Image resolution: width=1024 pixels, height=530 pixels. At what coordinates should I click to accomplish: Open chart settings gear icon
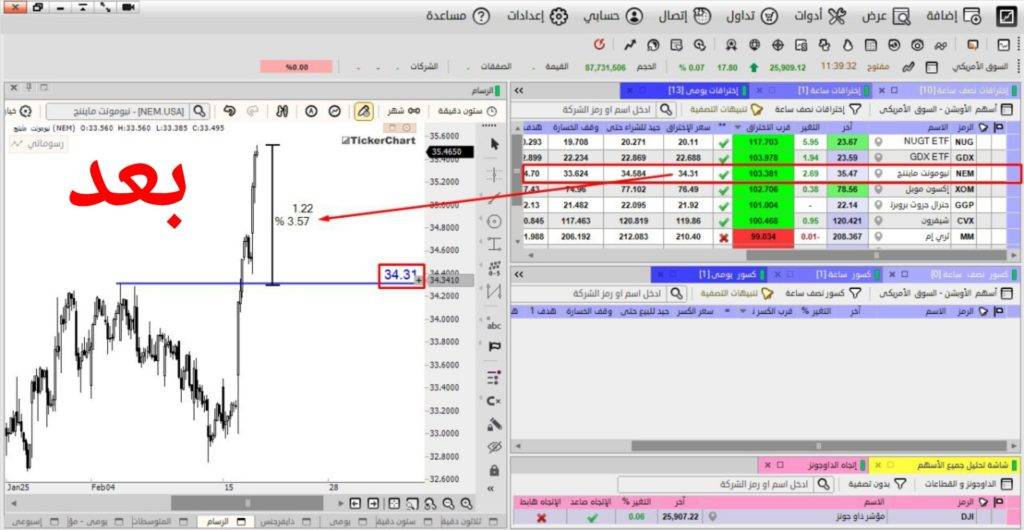tap(25, 111)
